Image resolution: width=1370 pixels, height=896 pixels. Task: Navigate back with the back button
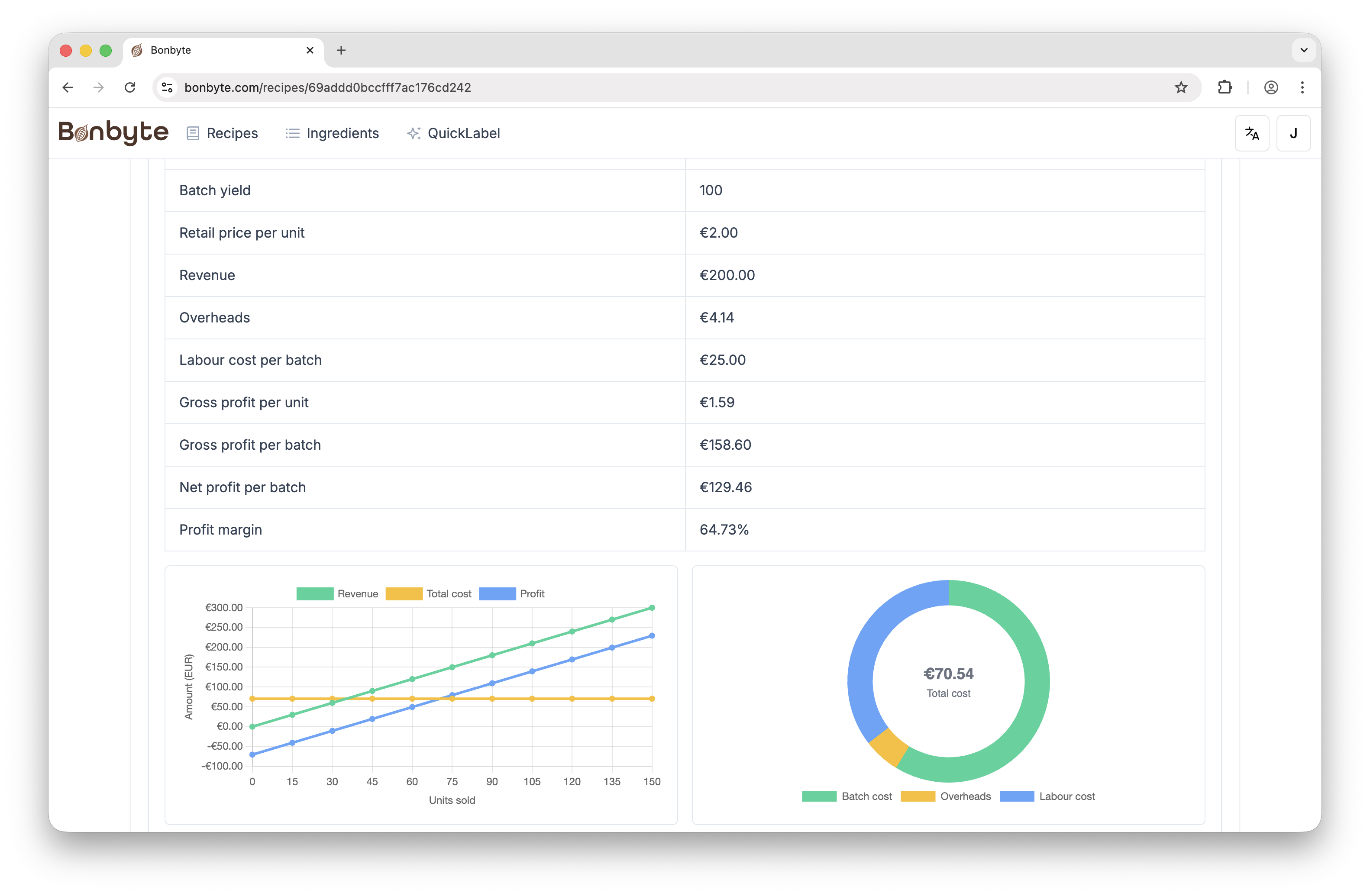[x=68, y=87]
